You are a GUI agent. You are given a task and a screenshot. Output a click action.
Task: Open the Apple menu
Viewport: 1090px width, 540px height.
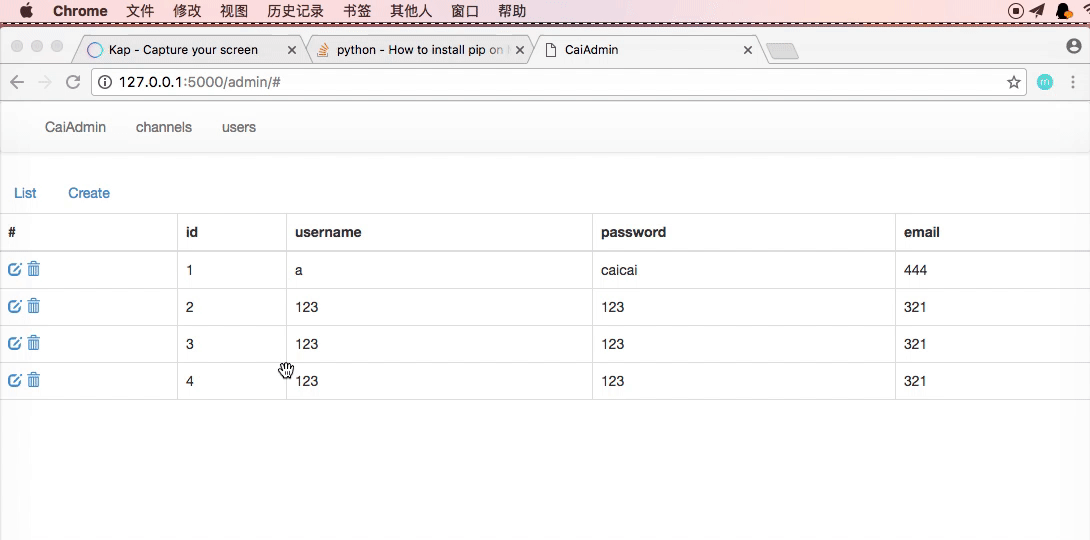26,10
